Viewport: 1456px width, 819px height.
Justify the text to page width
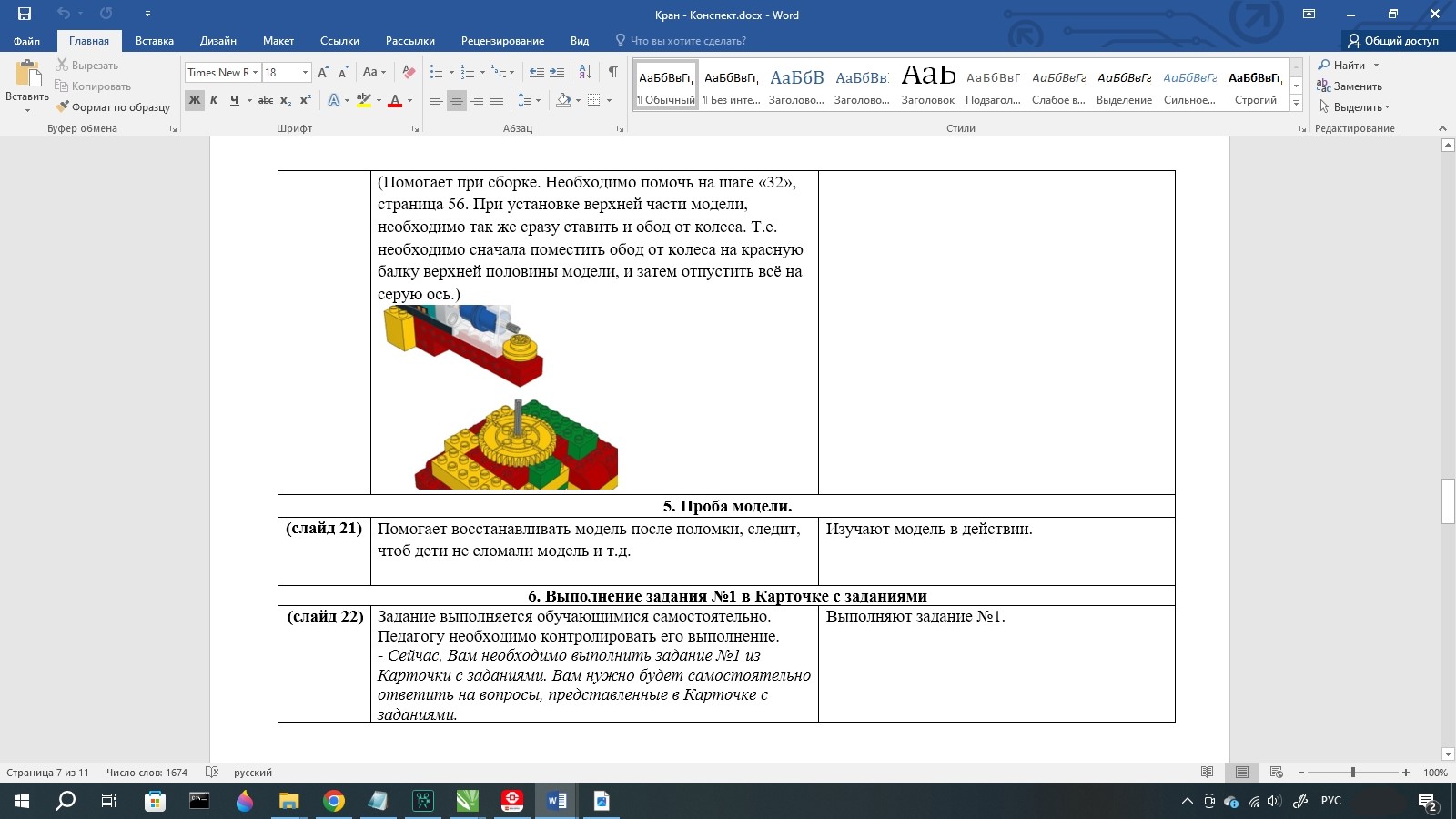click(497, 100)
